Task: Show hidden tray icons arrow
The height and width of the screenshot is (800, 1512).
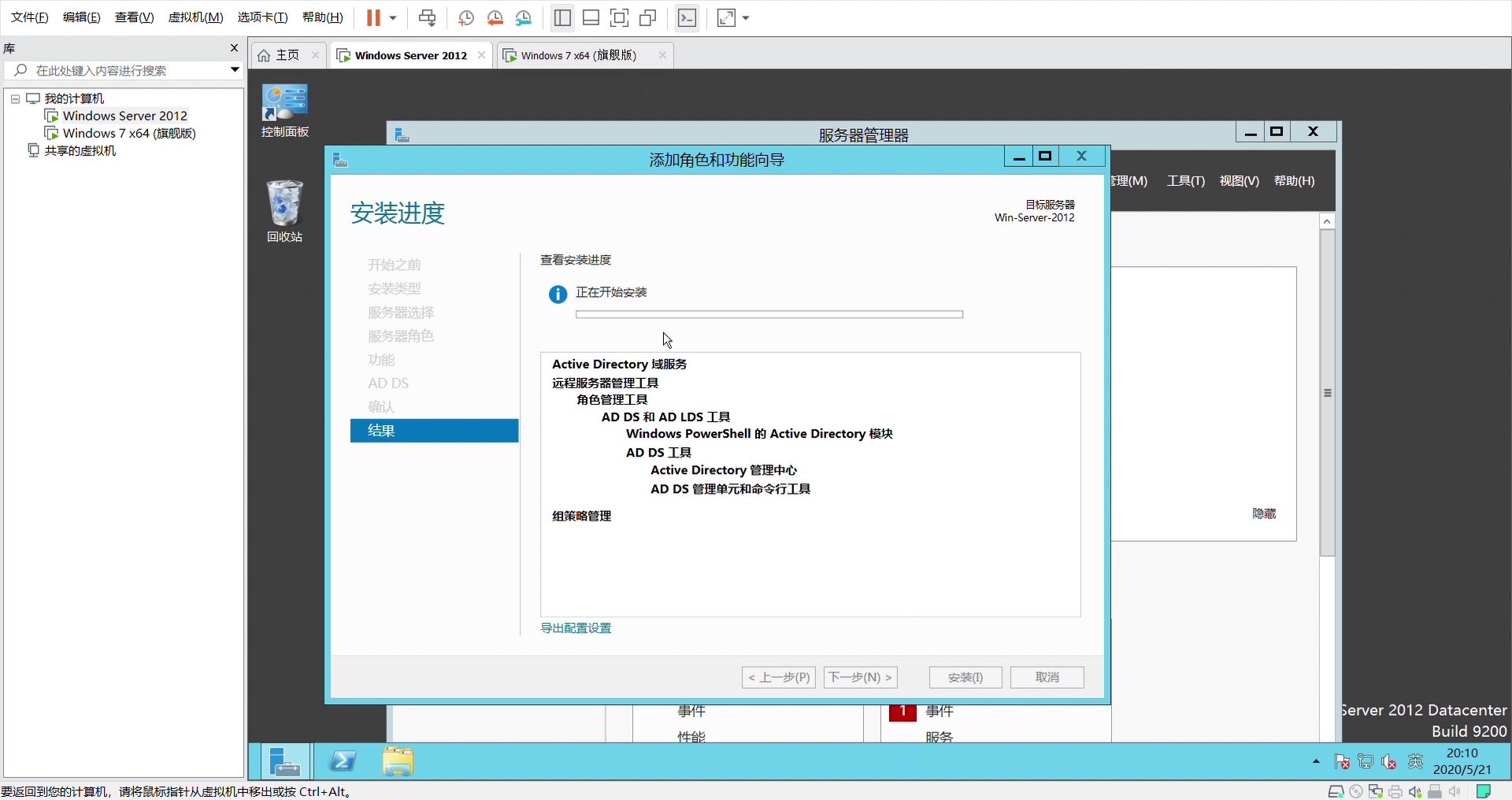Action: (1317, 761)
